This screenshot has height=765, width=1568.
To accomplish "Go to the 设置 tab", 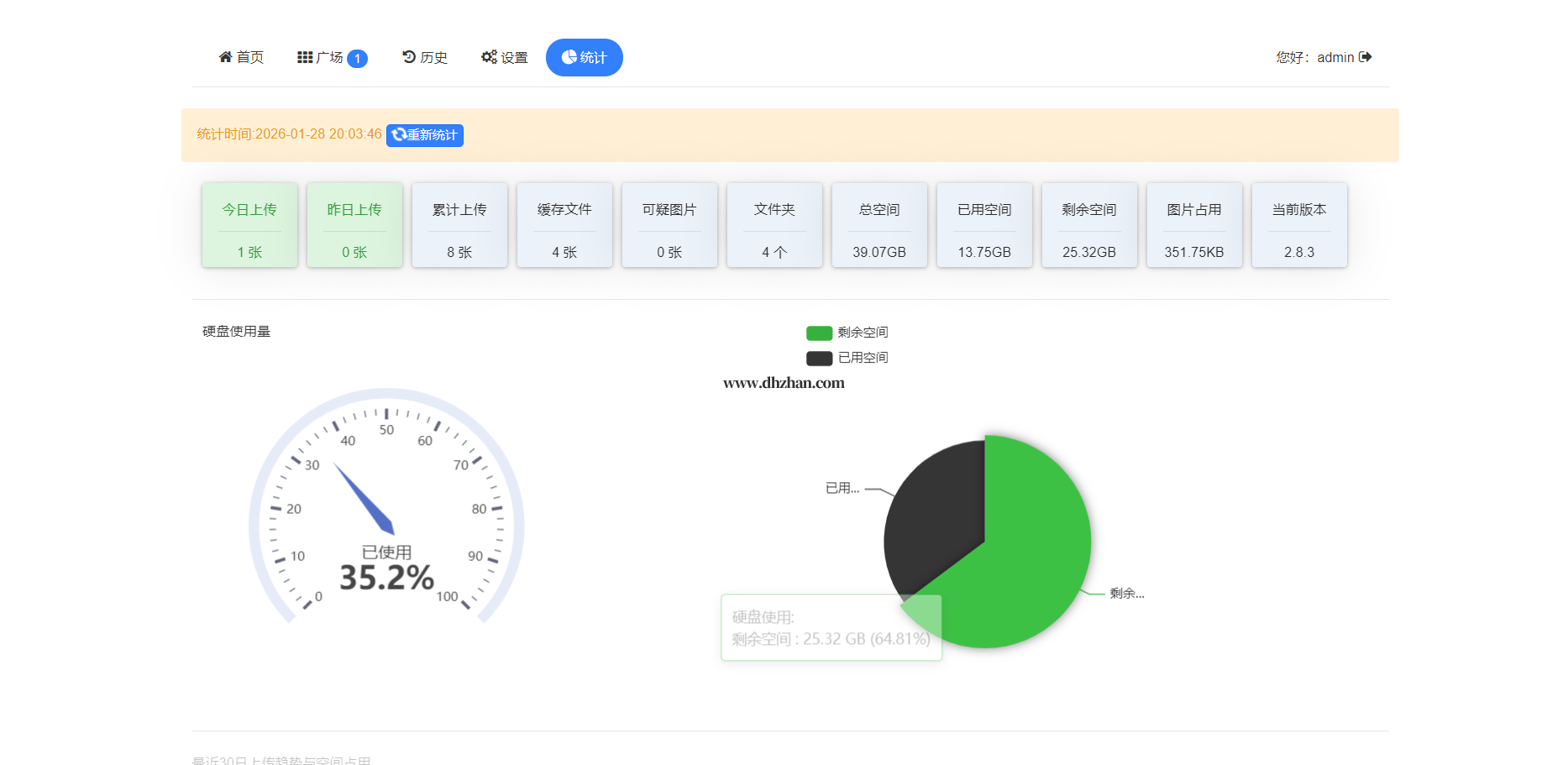I will point(505,57).
